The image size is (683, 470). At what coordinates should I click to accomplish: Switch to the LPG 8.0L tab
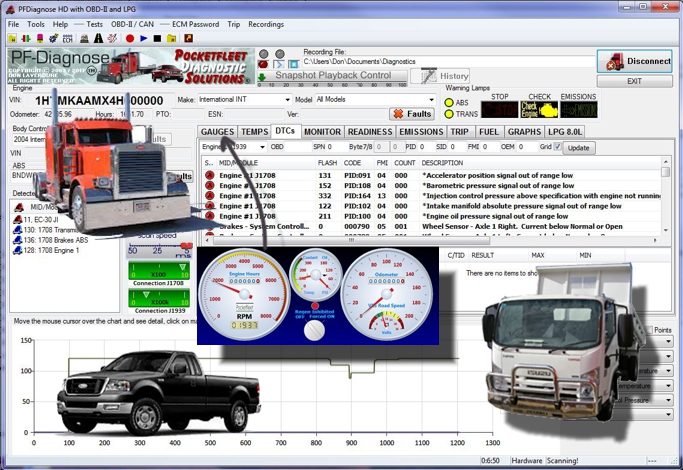[x=565, y=132]
